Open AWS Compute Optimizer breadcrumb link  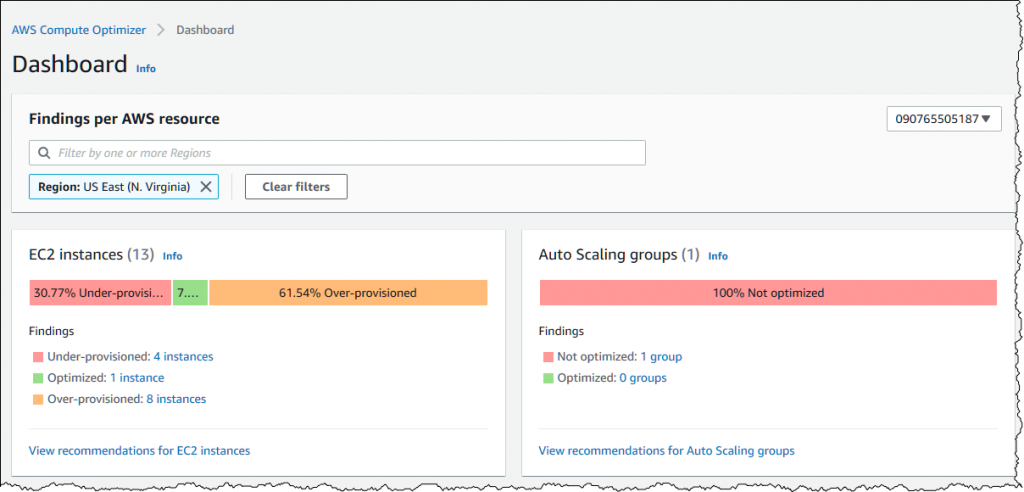(78, 30)
